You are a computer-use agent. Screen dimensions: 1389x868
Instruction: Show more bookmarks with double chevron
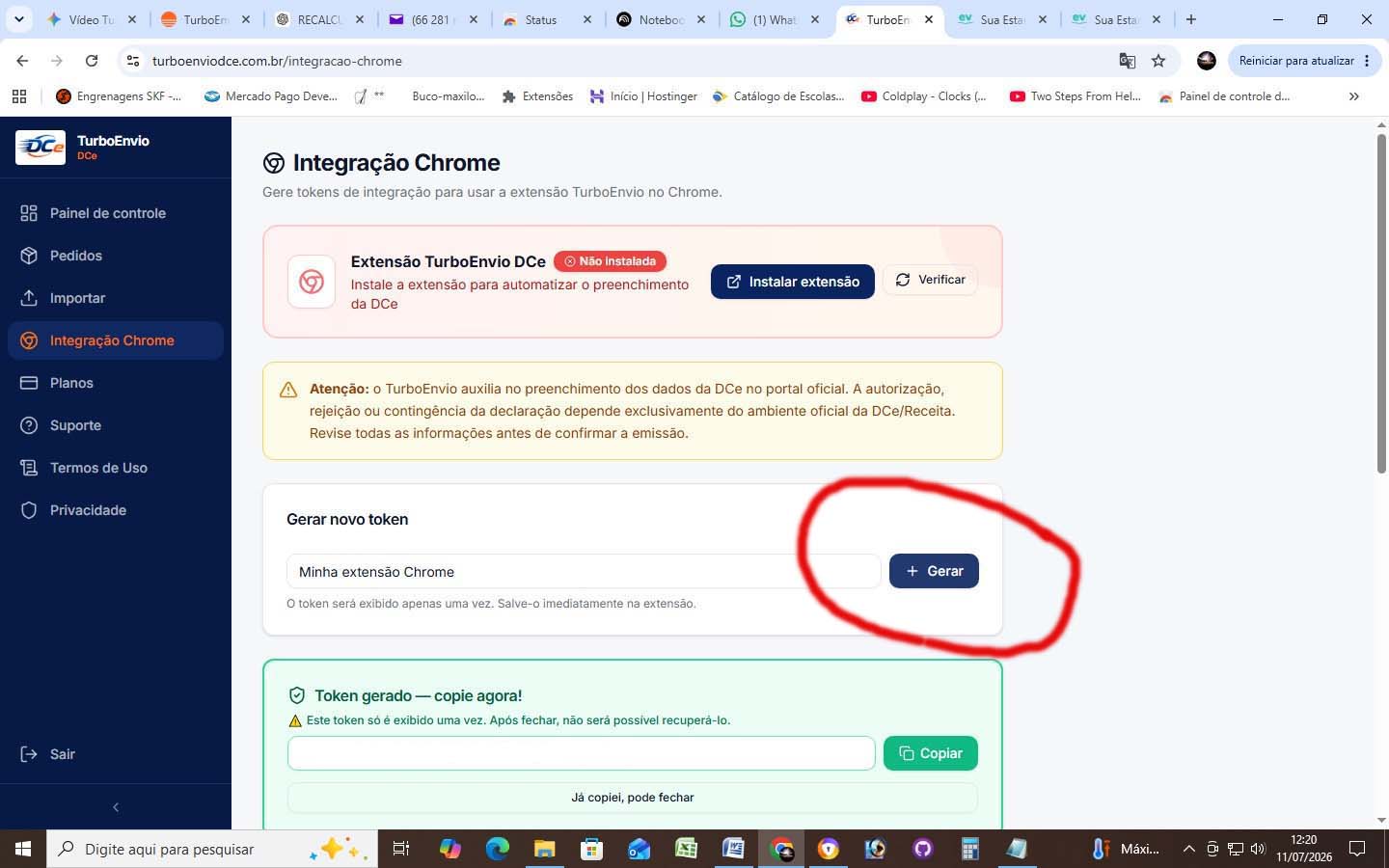tap(1354, 96)
